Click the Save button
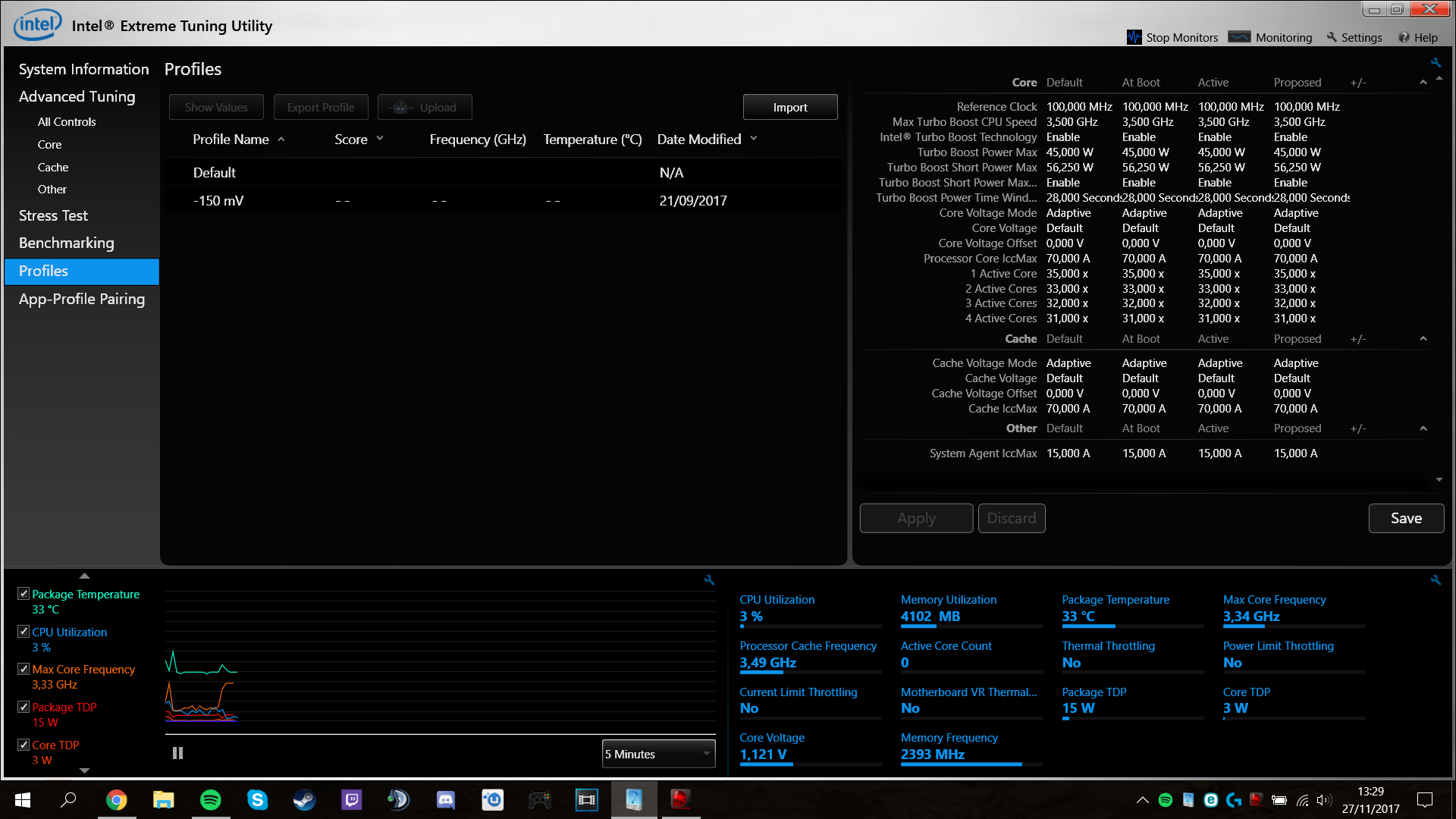 pos(1406,518)
